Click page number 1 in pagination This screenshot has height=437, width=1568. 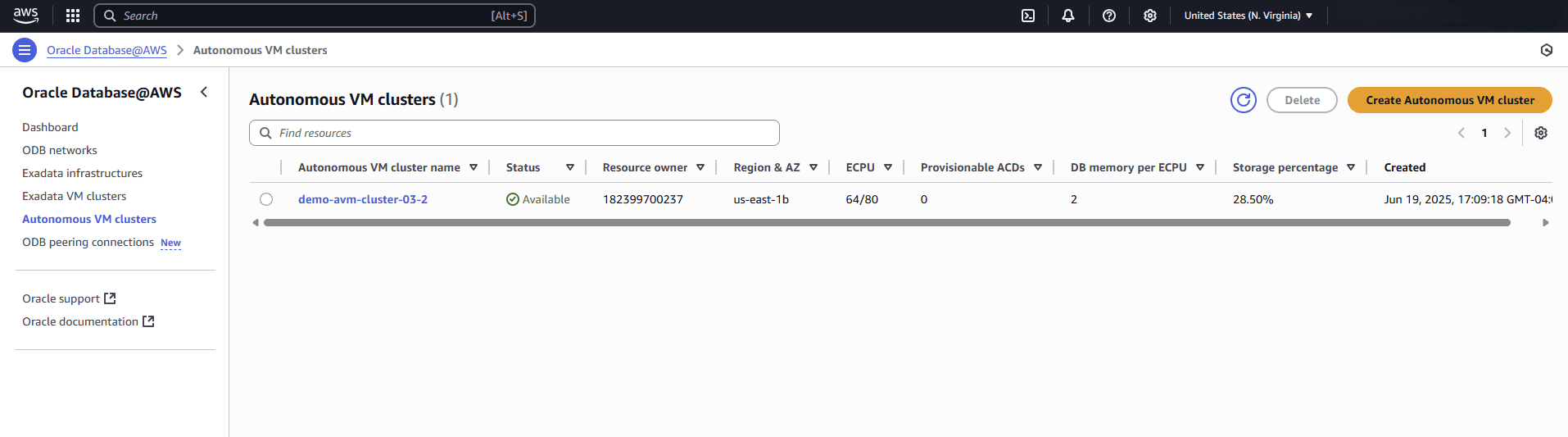click(1484, 133)
